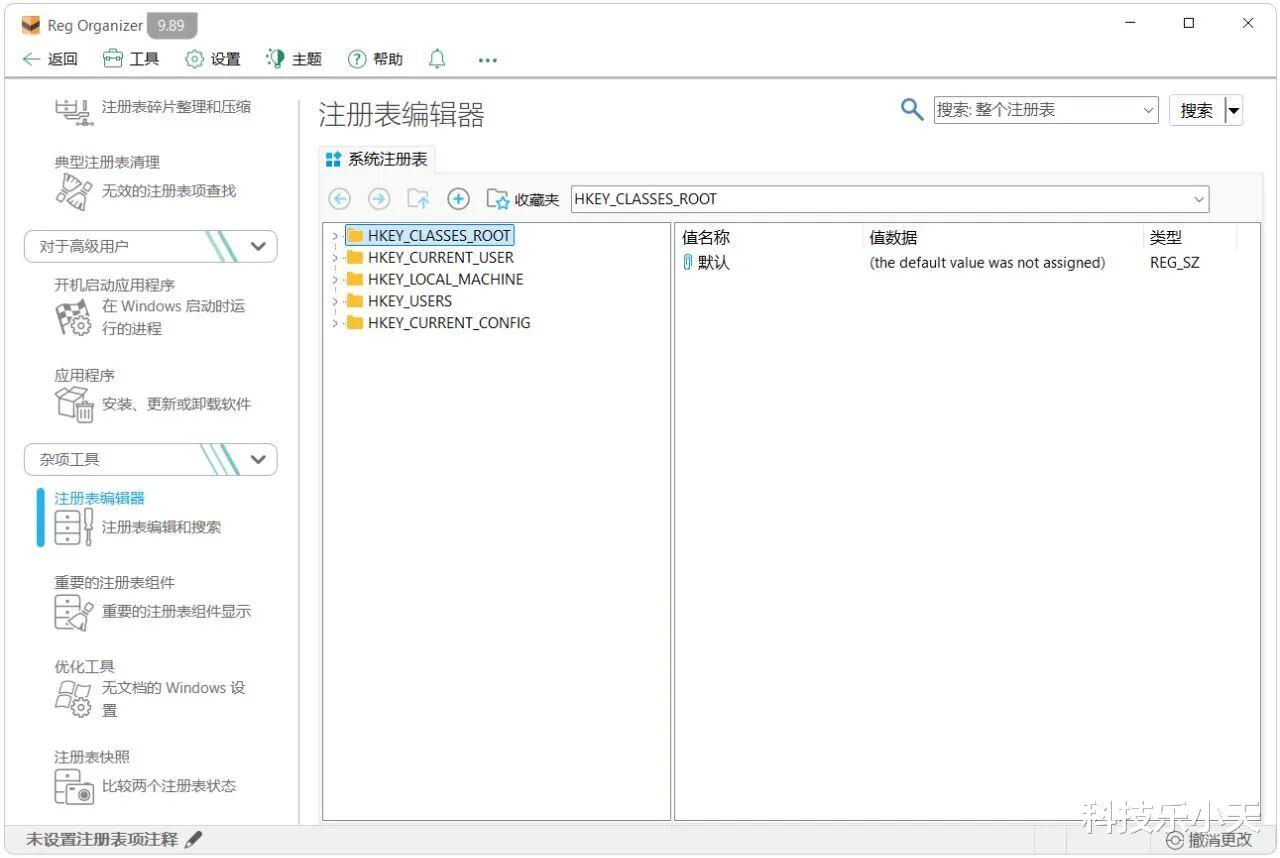Navigate forward in registry history
Screen dimensions: 1280x858
(x=379, y=199)
